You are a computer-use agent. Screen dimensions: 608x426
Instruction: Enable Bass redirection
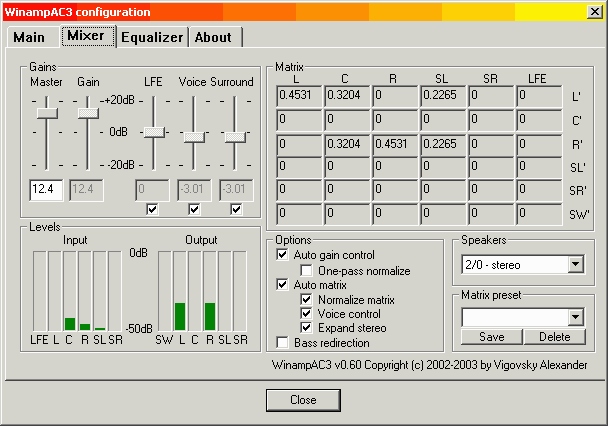[x=282, y=343]
